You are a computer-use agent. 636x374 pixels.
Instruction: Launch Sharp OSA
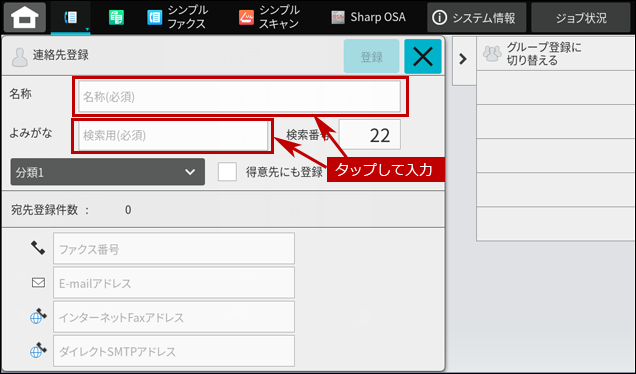[x=368, y=17]
